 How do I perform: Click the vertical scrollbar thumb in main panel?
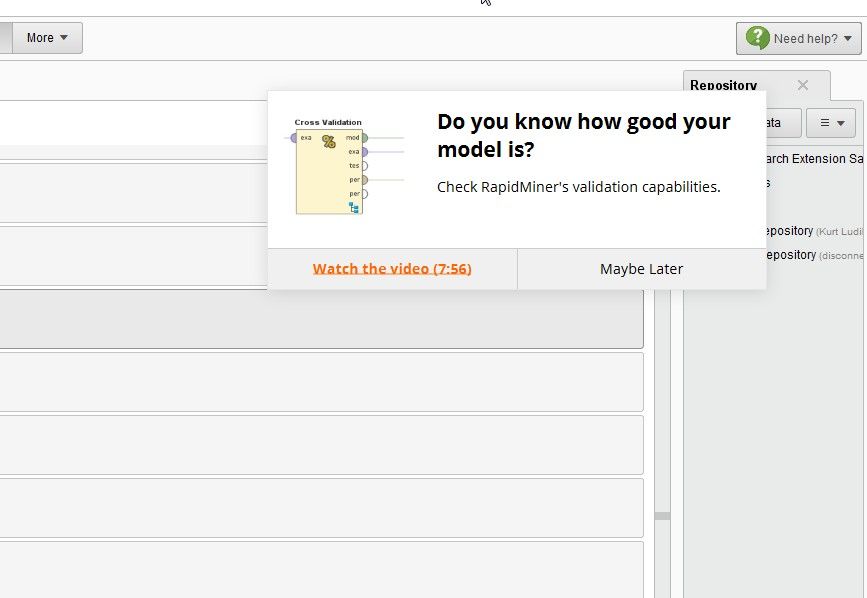pyautogui.click(x=662, y=516)
